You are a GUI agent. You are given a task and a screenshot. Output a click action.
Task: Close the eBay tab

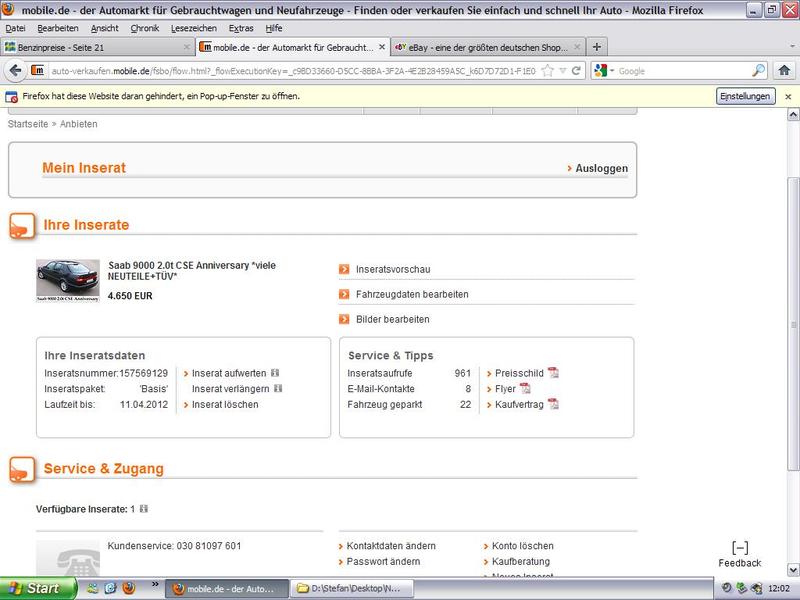[577, 47]
